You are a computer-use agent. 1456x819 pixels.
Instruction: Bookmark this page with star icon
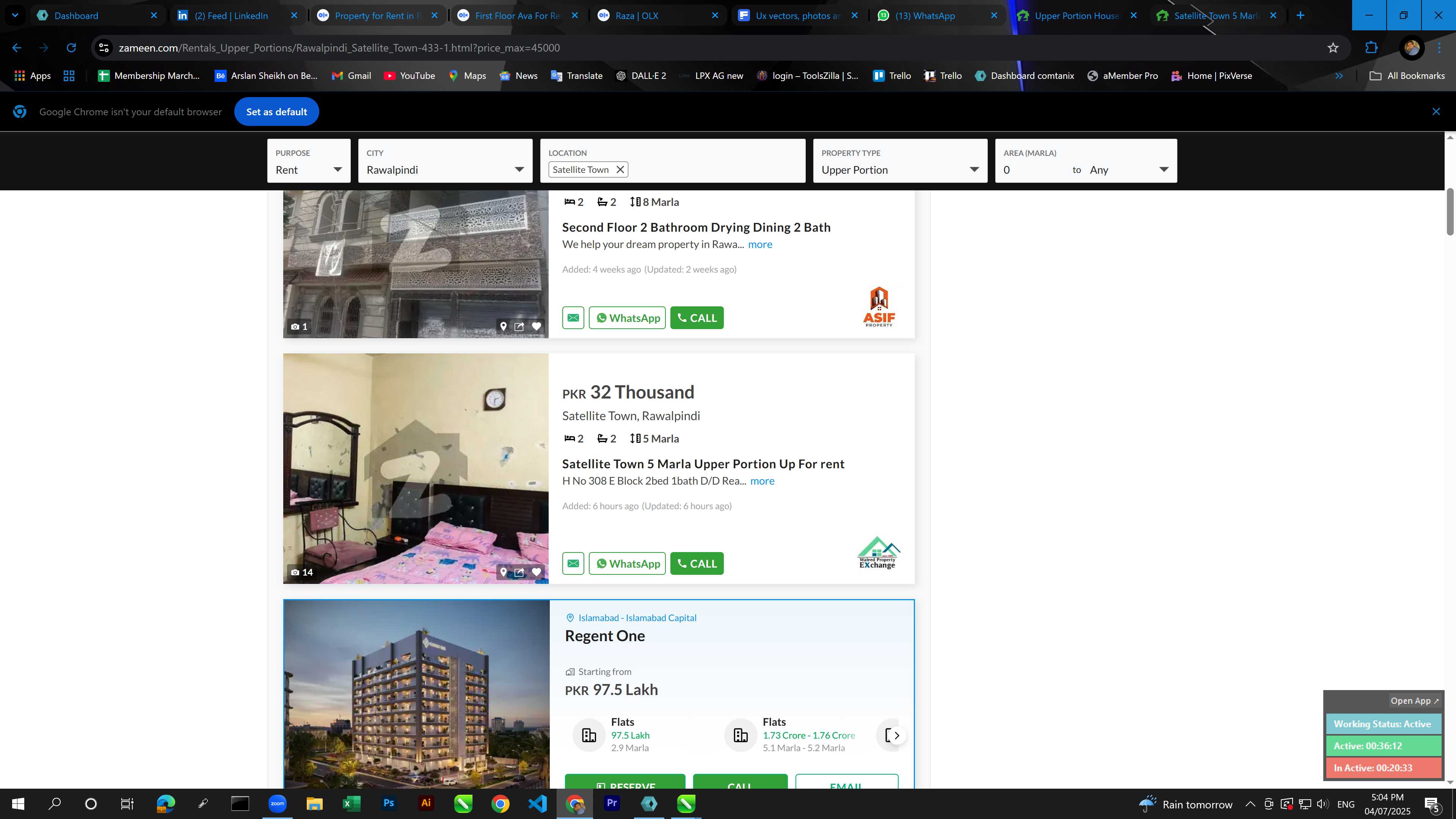coord(1333,48)
